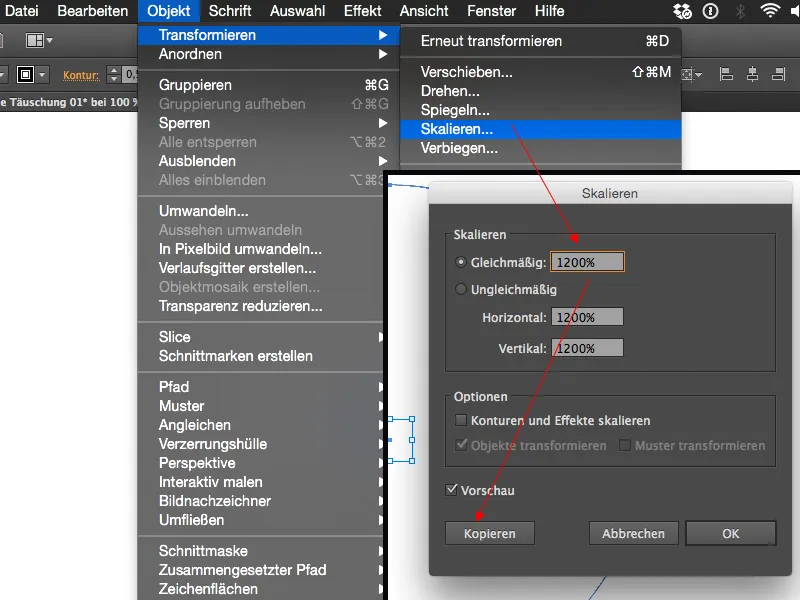Click the Bluetooth status icon
This screenshot has width=800, height=600.
(x=740, y=11)
